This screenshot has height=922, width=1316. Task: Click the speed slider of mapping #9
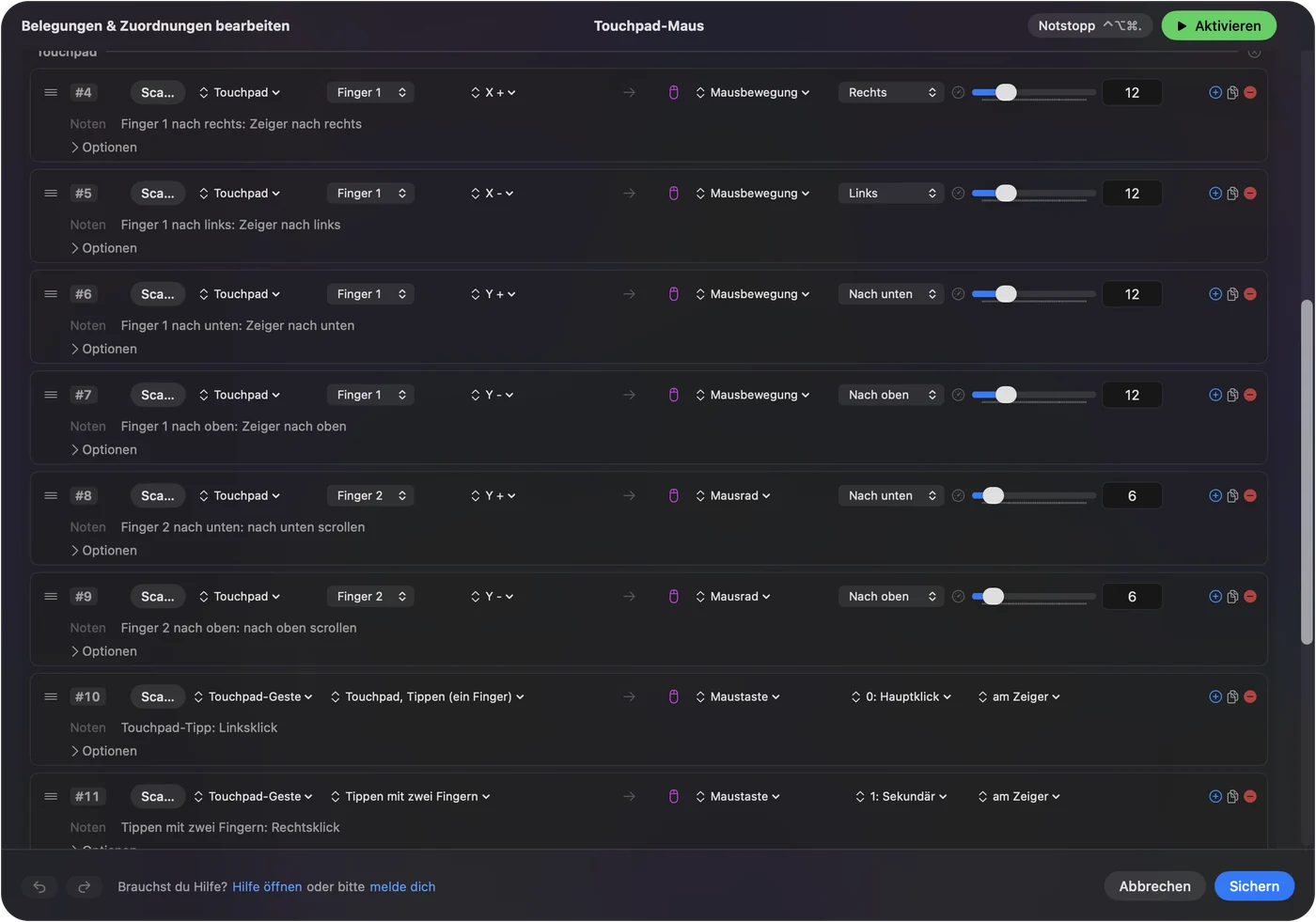pyautogui.click(x=1034, y=596)
